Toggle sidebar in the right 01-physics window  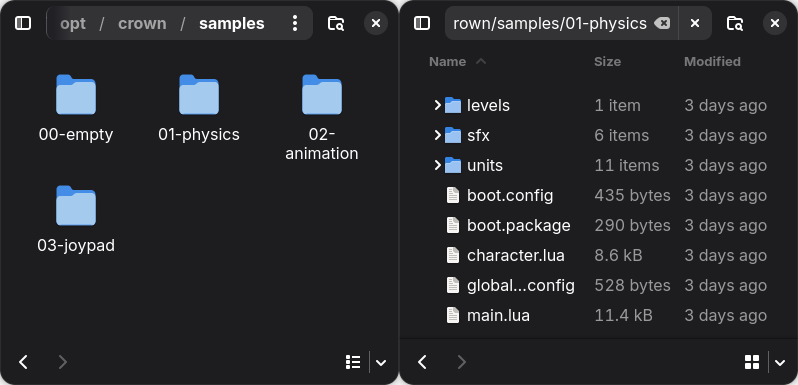click(x=422, y=23)
